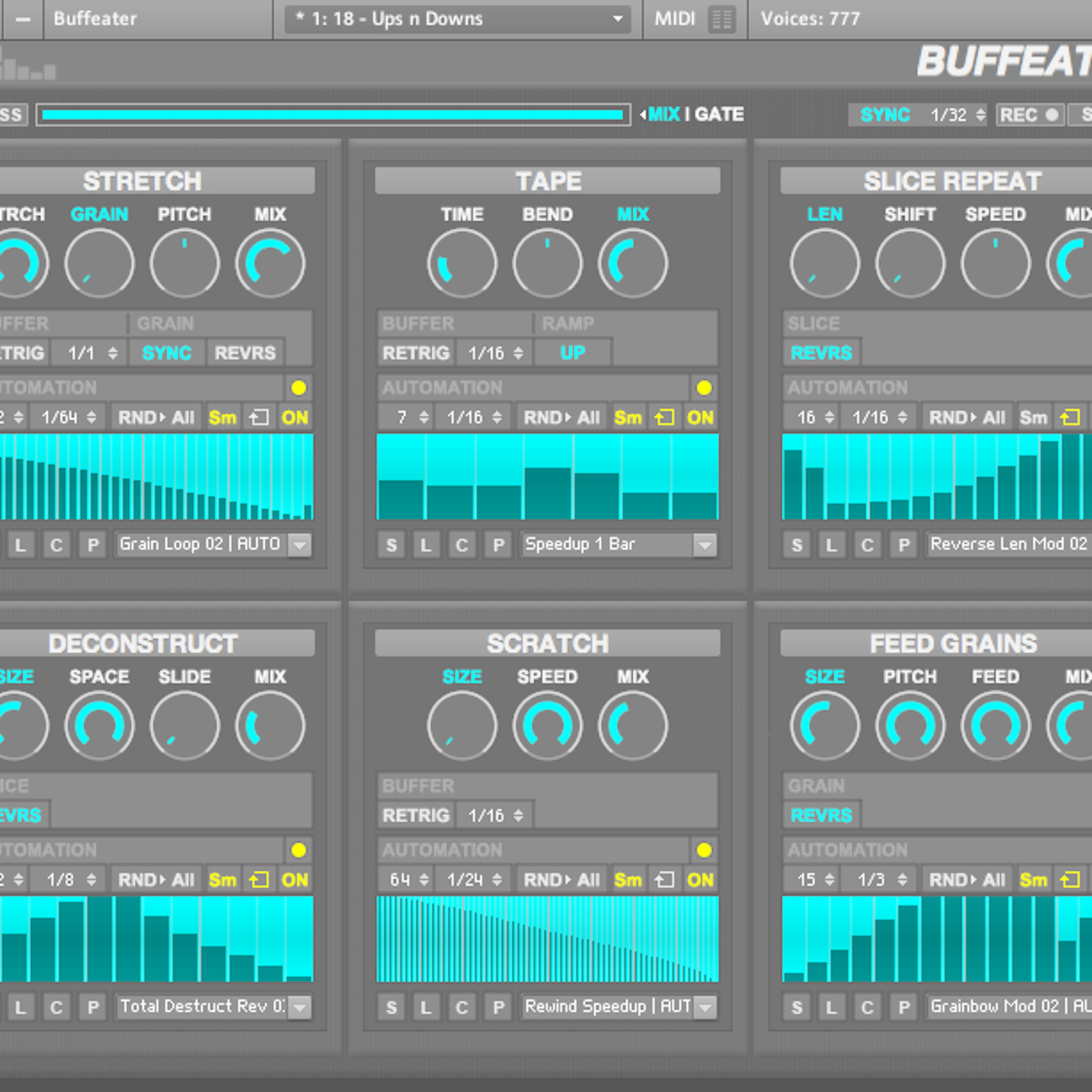The image size is (1092, 1092).
Task: Click the Voices: 777 field
Action: tap(811, 19)
